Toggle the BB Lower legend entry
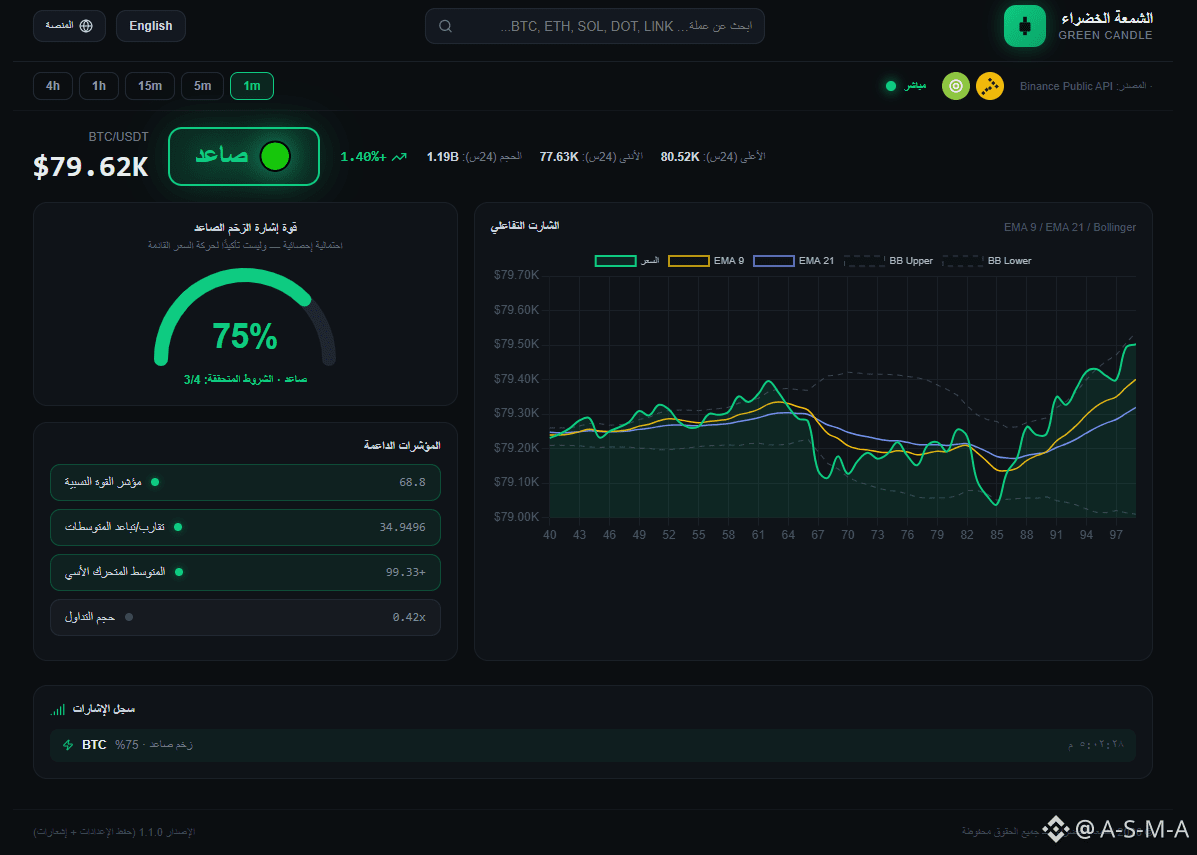This screenshot has height=855, width=1197. tap(986, 261)
